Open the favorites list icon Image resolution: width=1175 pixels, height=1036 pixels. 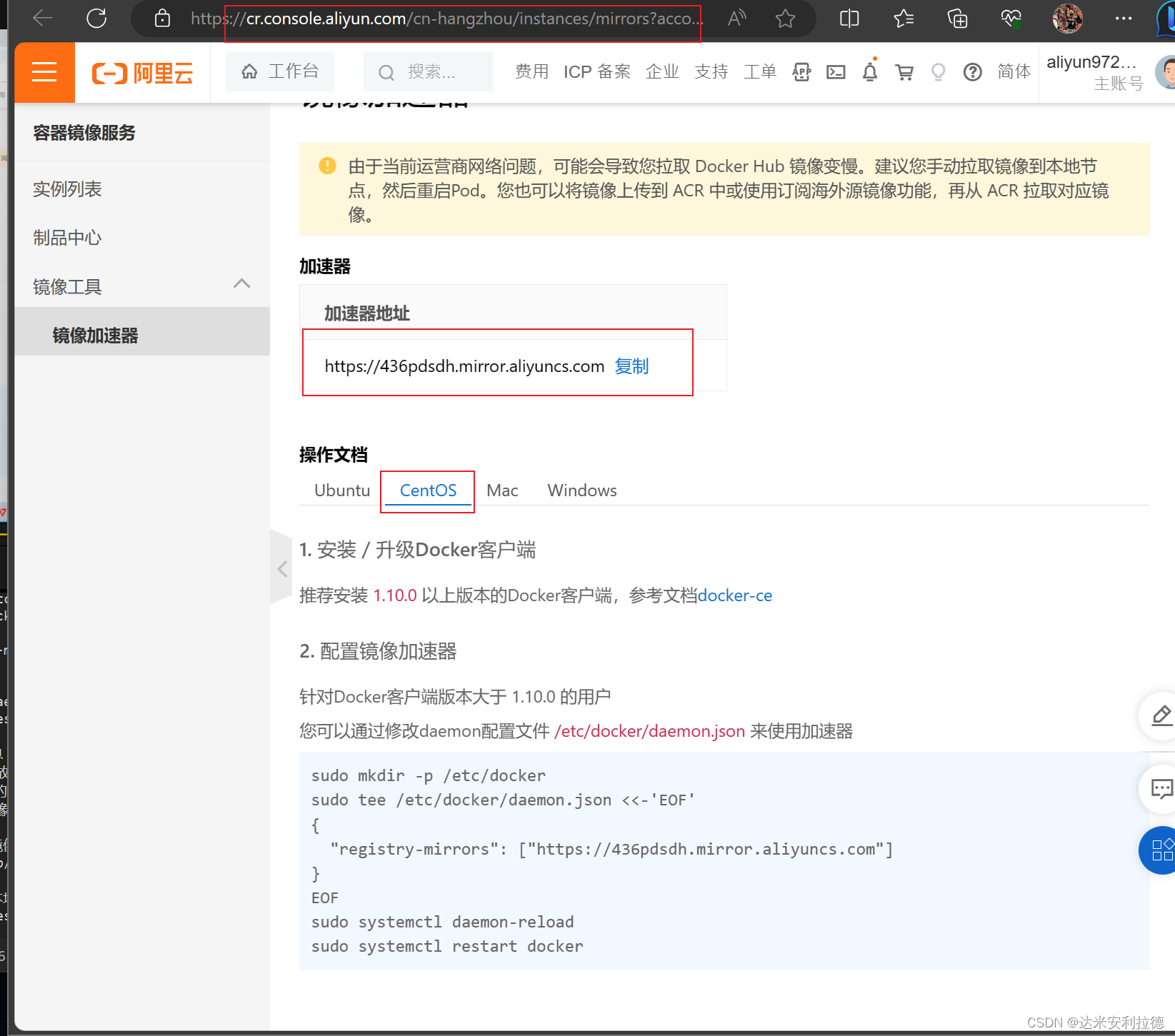[904, 19]
